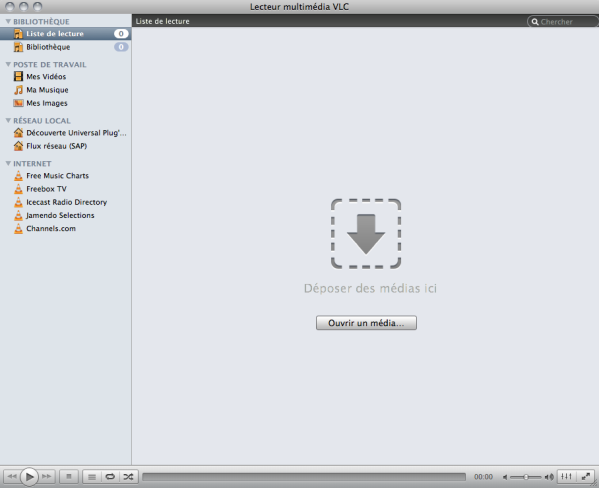Collapse the INTERNET section triangle
Viewport: 599px width, 488px height.
click(x=8, y=163)
